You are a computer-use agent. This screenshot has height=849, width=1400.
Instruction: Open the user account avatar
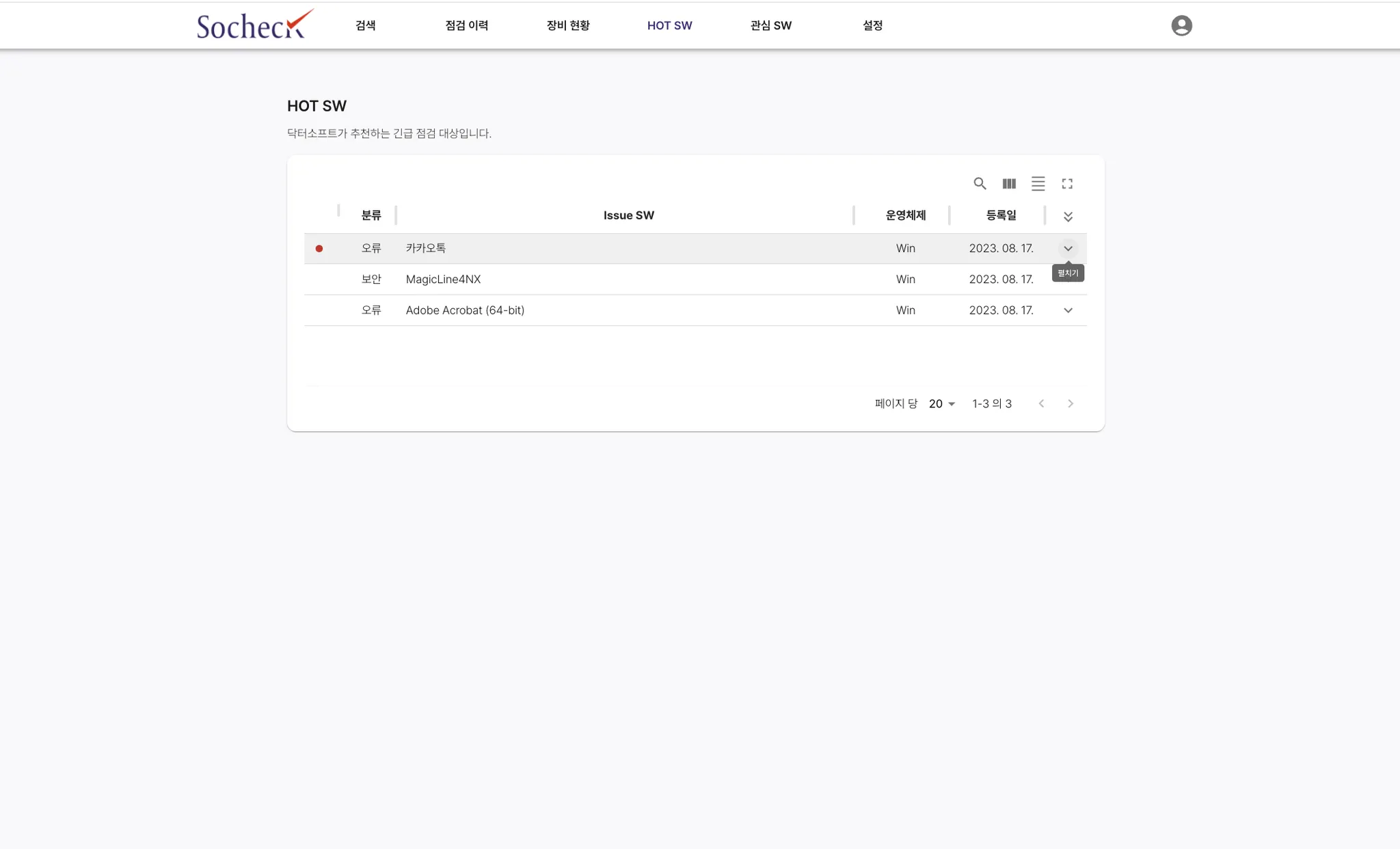[x=1181, y=25]
